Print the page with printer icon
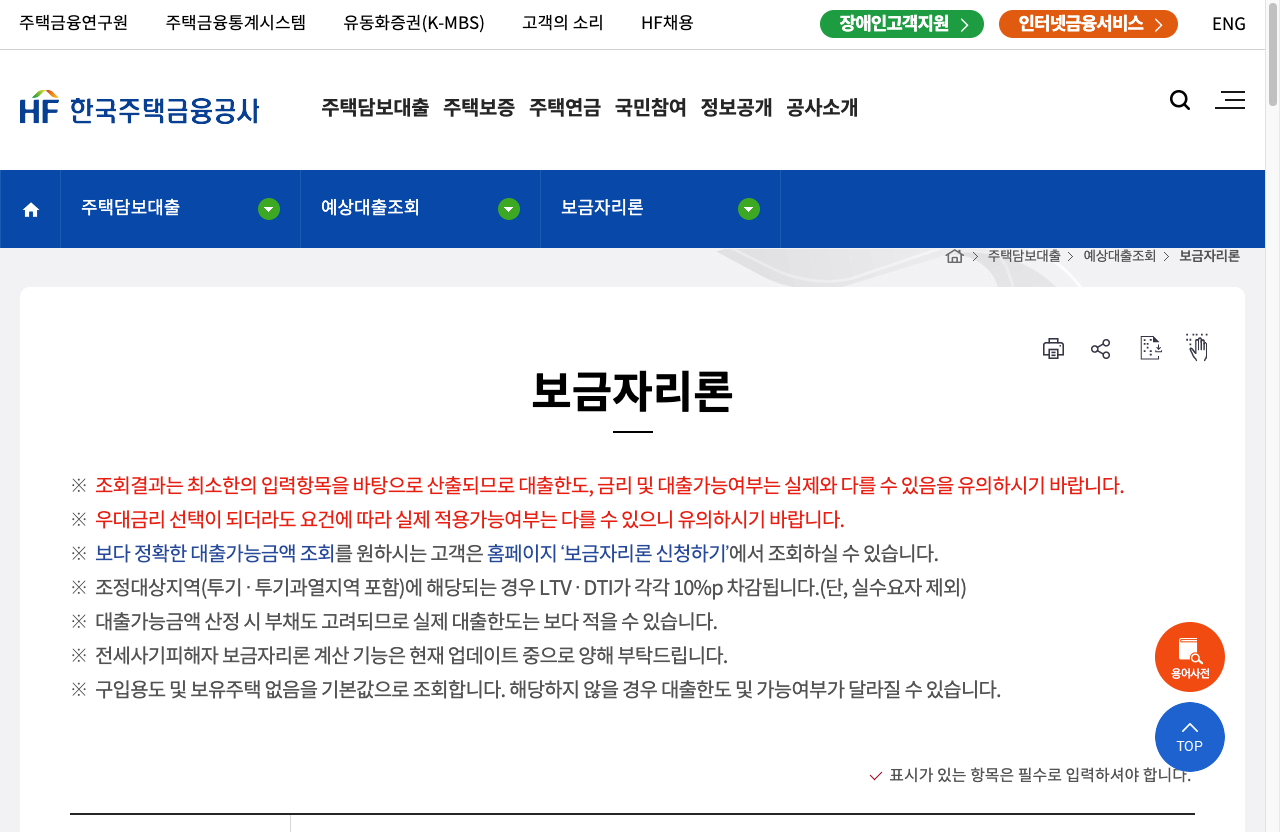Screen dimensions: 1280x832 point(1053,348)
